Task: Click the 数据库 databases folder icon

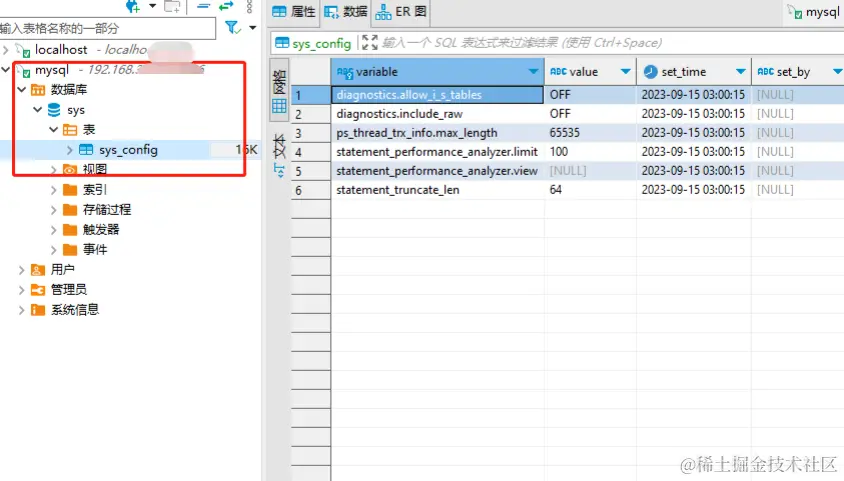Action: 38,89
